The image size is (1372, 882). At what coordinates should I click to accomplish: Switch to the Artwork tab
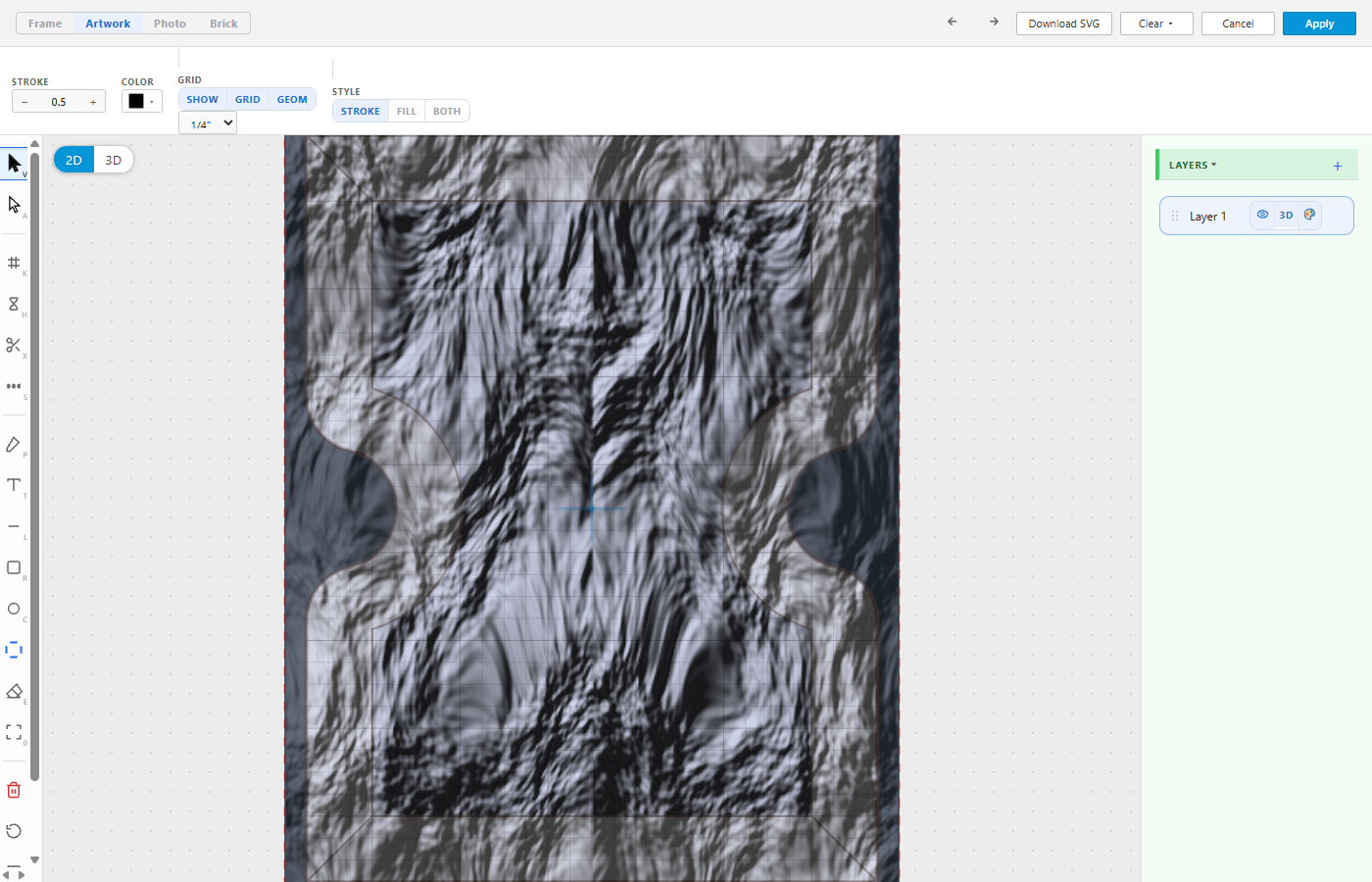tap(108, 24)
